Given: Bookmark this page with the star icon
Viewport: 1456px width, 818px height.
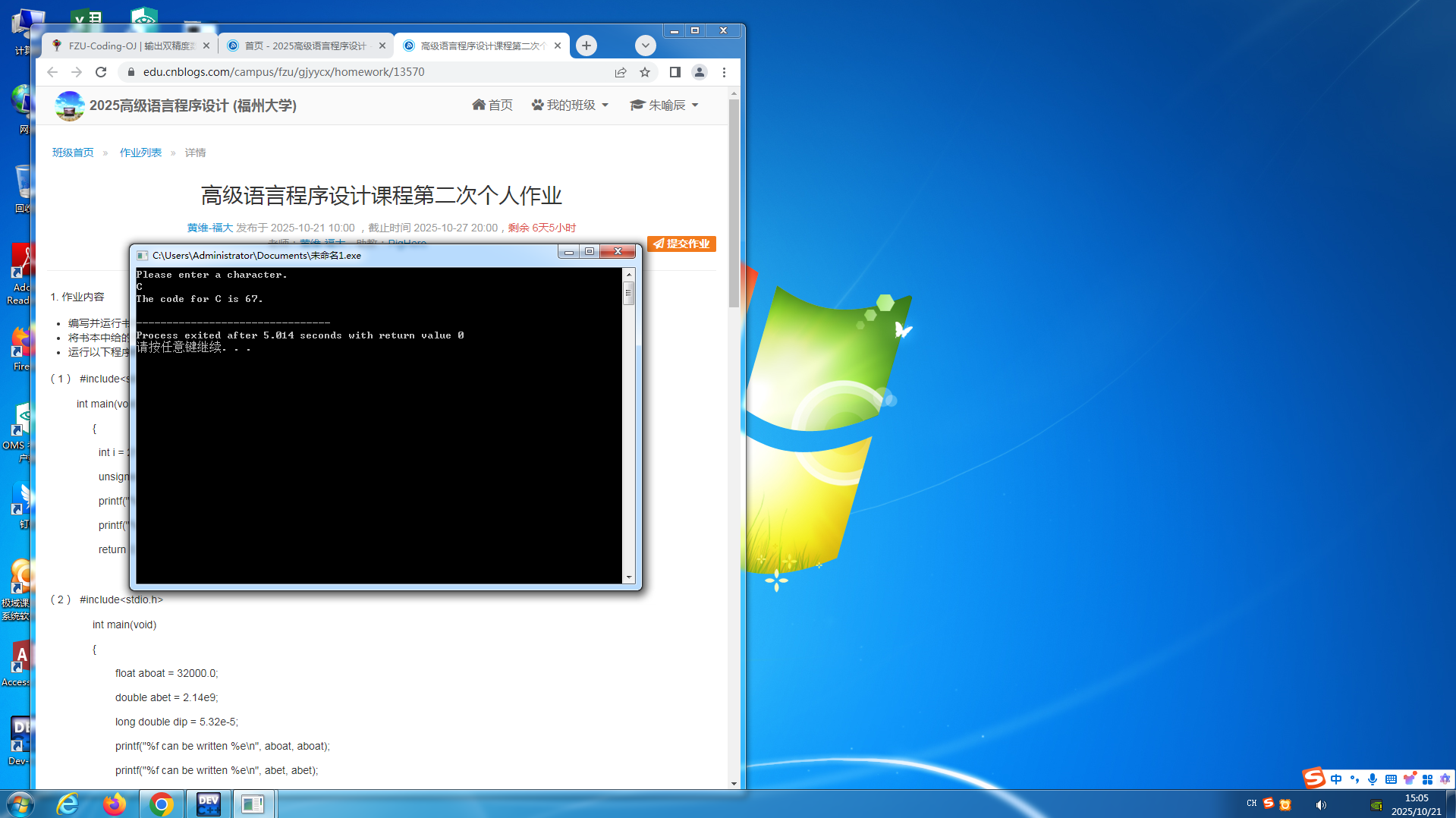Looking at the screenshot, I should click(645, 72).
